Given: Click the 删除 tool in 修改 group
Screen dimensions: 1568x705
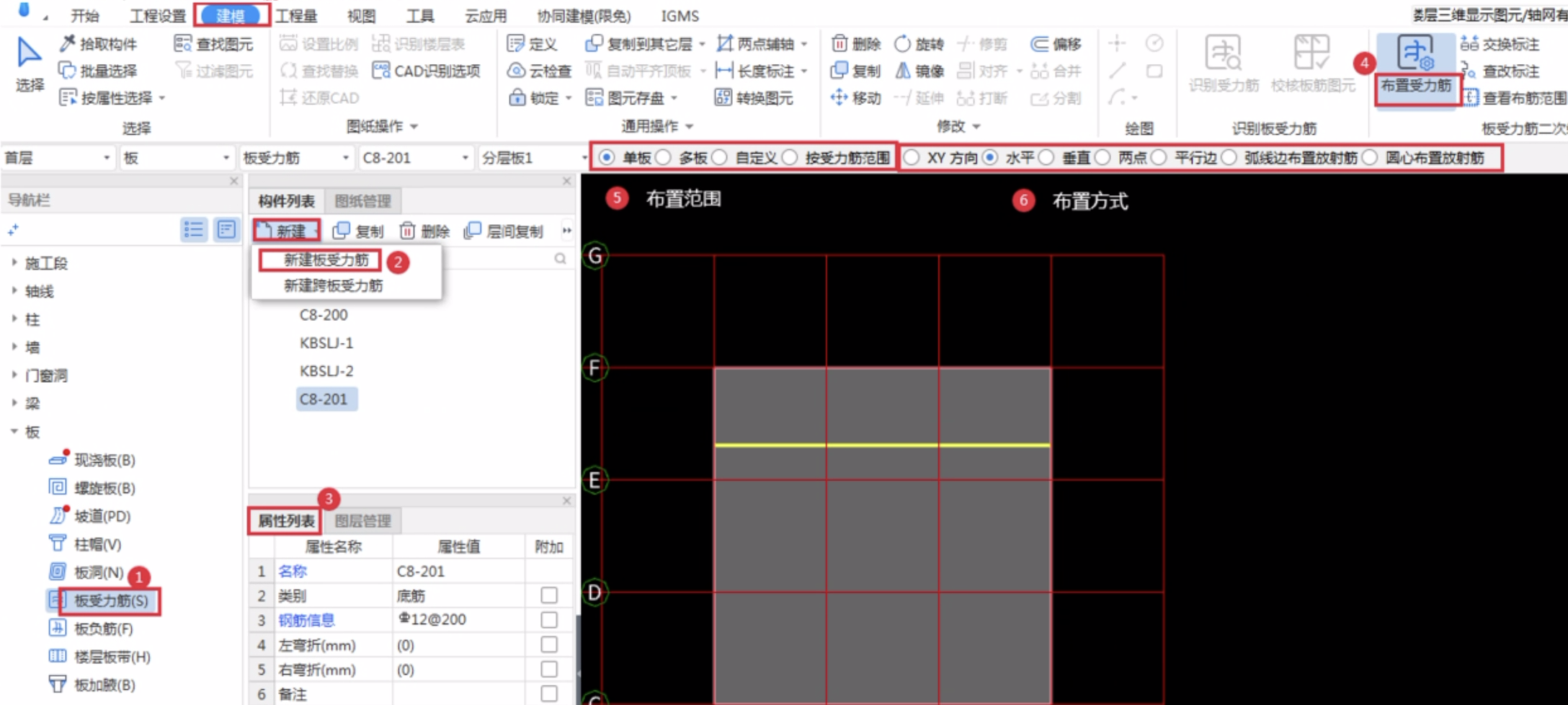Looking at the screenshot, I should [856, 44].
